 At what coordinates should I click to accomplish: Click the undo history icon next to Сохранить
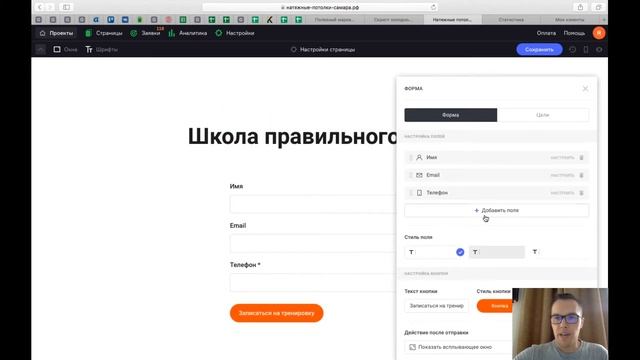573,49
